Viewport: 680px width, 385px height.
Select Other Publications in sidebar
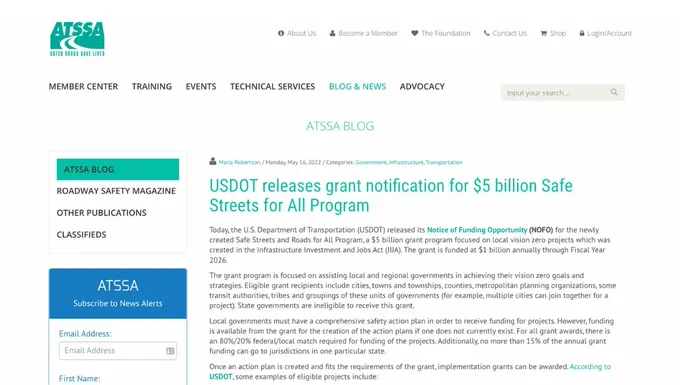(101, 213)
